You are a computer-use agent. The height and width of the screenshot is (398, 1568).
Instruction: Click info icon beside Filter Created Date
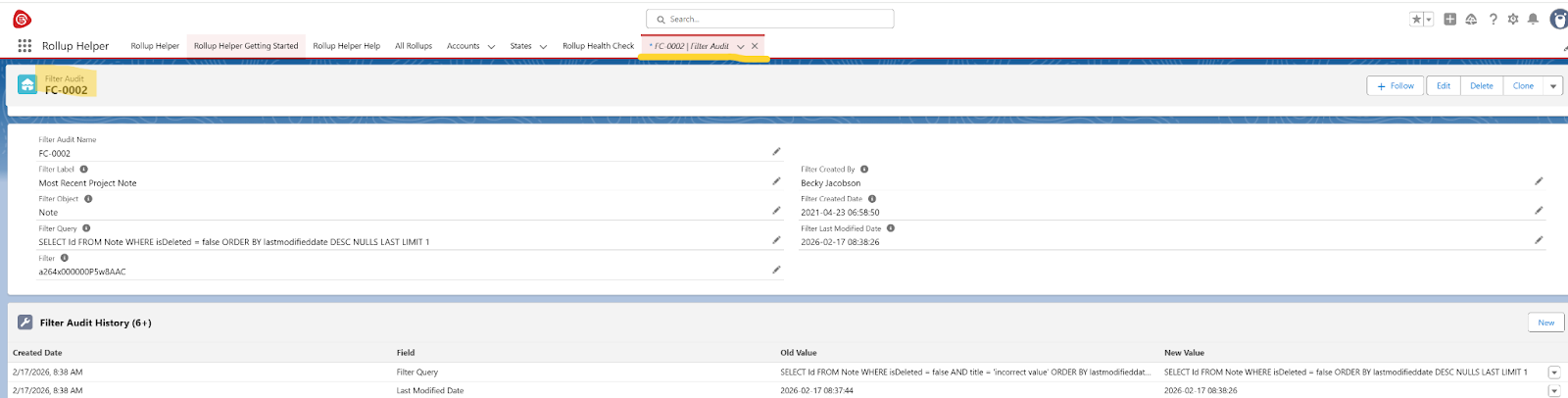872,199
